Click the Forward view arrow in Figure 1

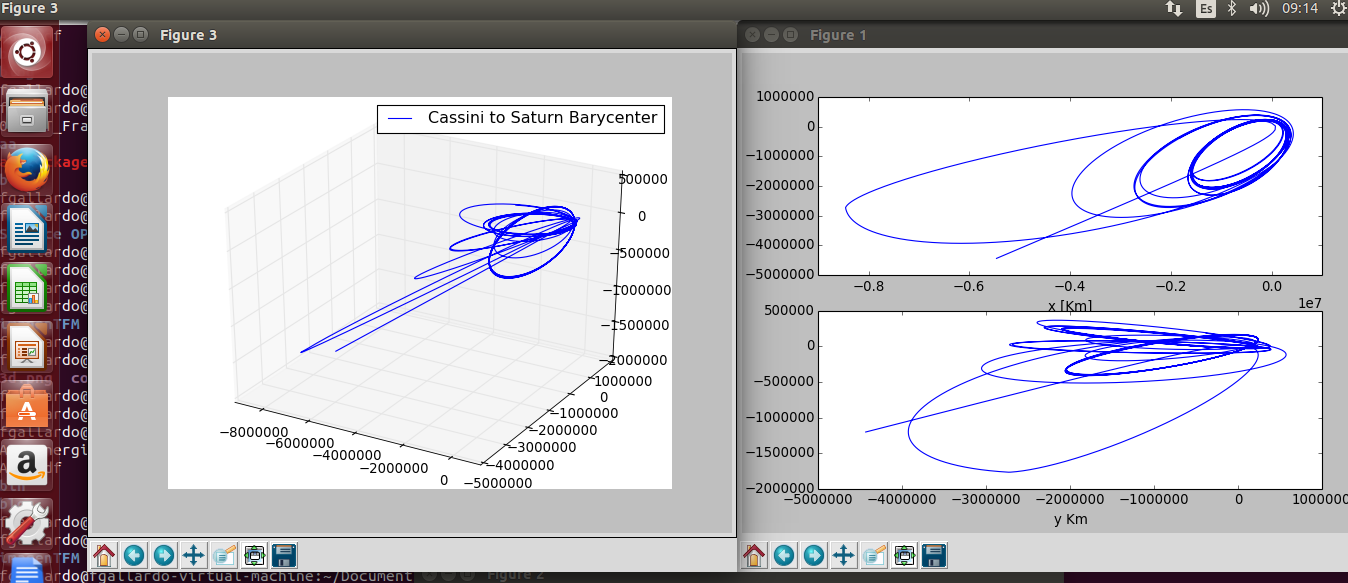pyautogui.click(x=814, y=555)
